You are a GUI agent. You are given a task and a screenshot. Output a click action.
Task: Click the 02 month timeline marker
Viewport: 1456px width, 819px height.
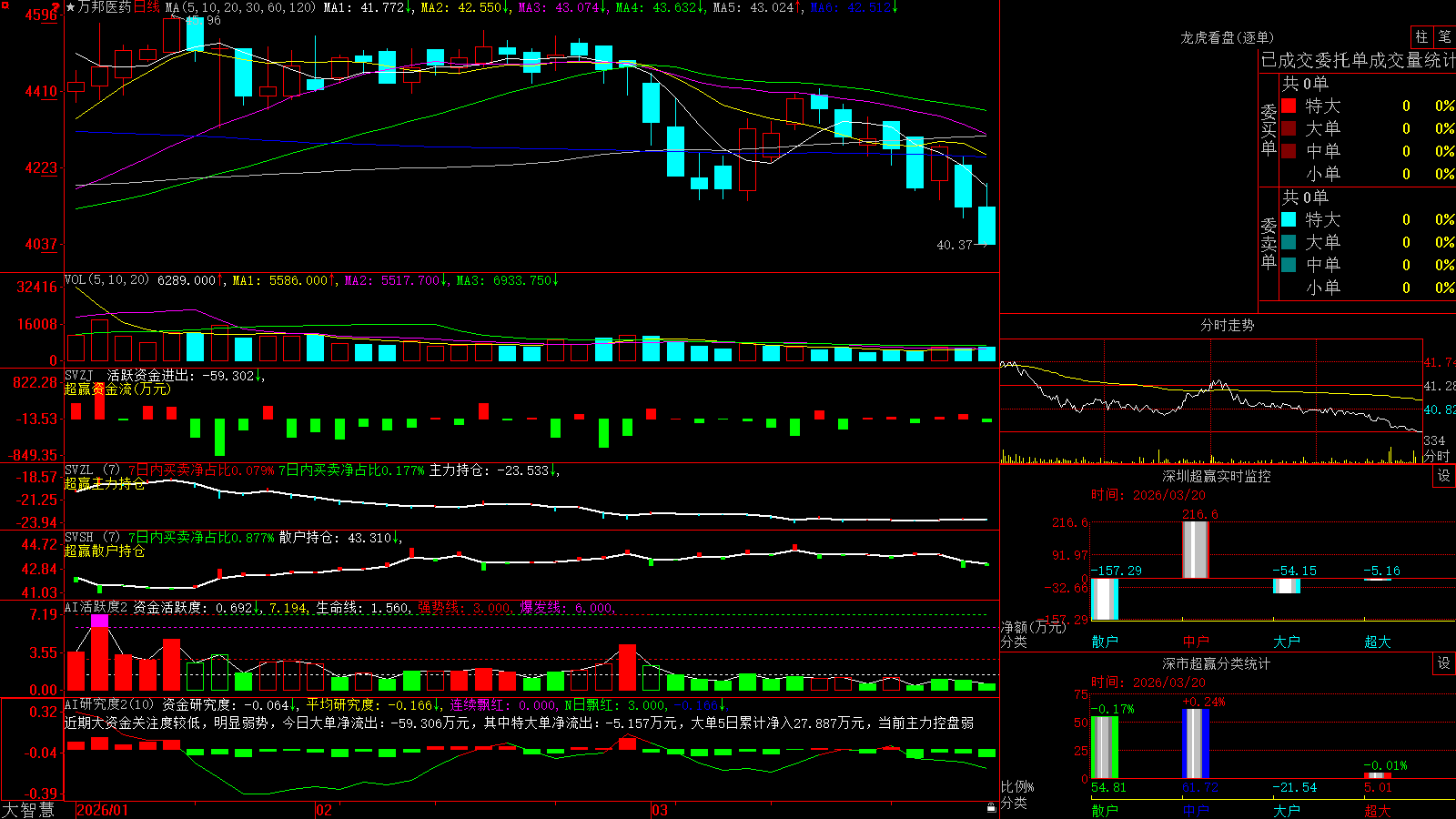(323, 810)
